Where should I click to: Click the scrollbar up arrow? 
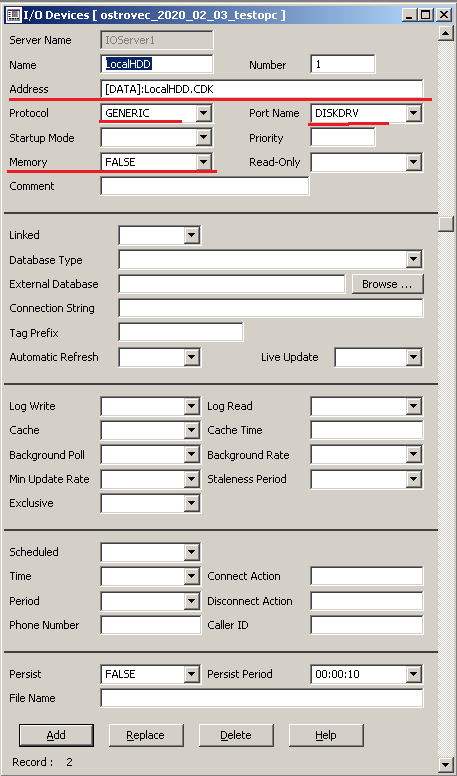click(x=445, y=34)
